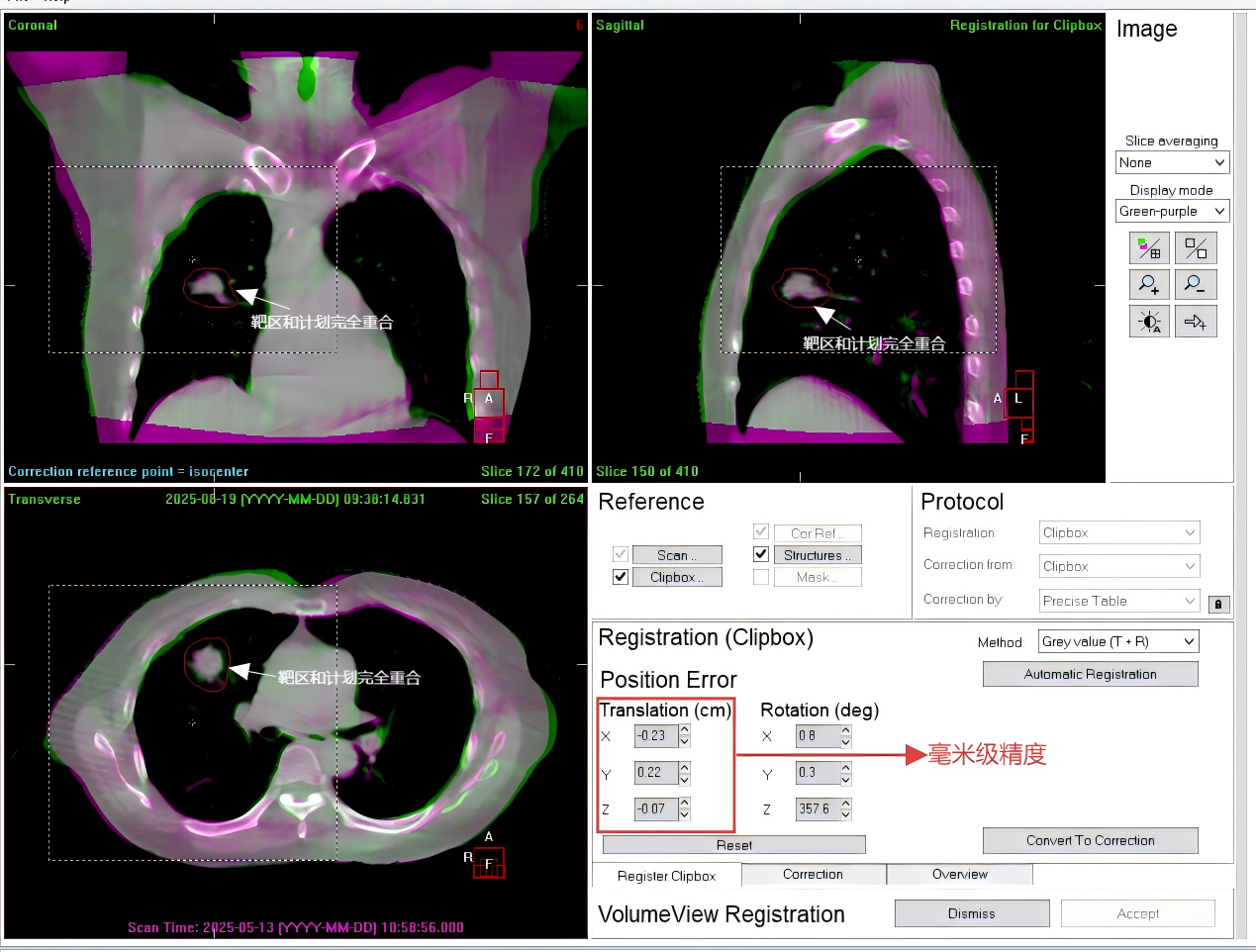Toggle the cut/checkerboard squares view icon
This screenshot has width=1256, height=952.
click(x=1196, y=248)
